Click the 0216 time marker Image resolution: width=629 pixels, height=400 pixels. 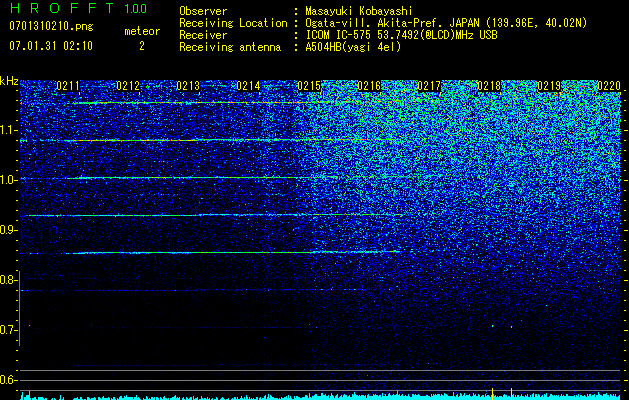[x=369, y=86]
